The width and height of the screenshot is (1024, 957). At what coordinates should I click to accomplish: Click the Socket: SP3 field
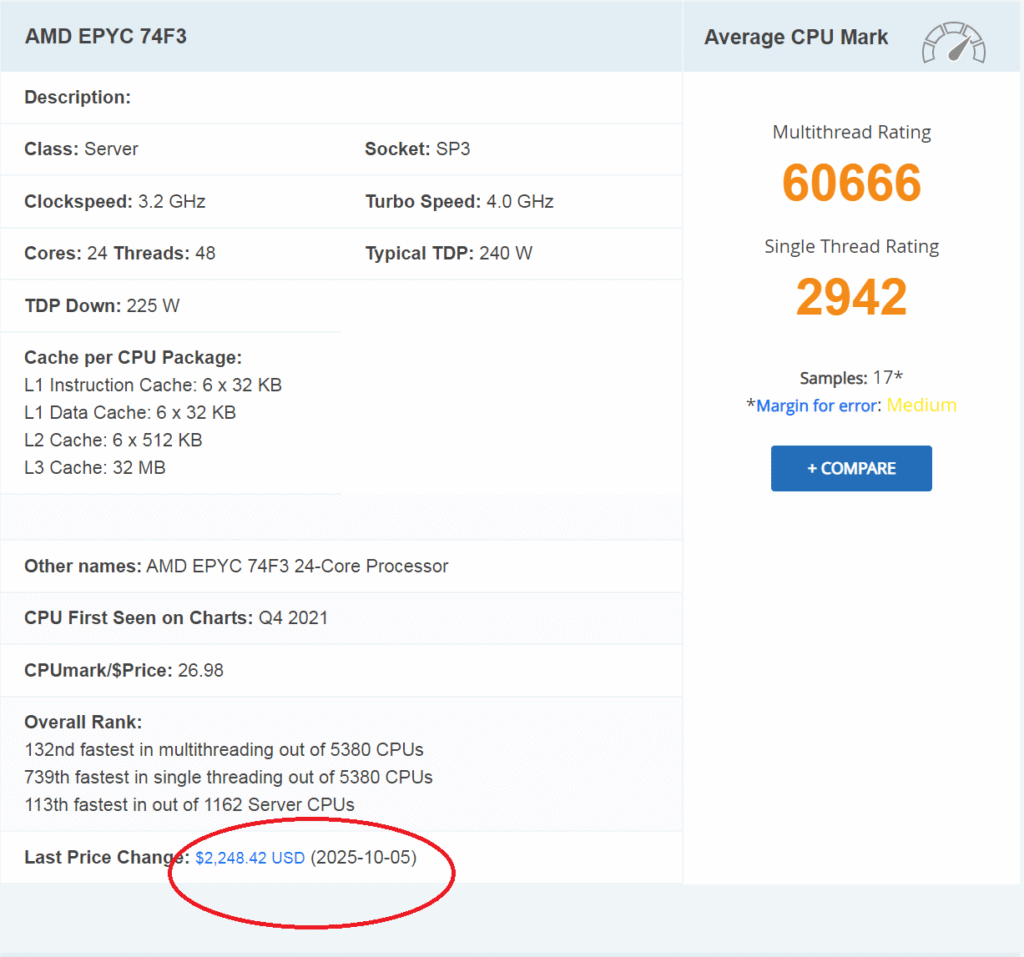click(417, 149)
